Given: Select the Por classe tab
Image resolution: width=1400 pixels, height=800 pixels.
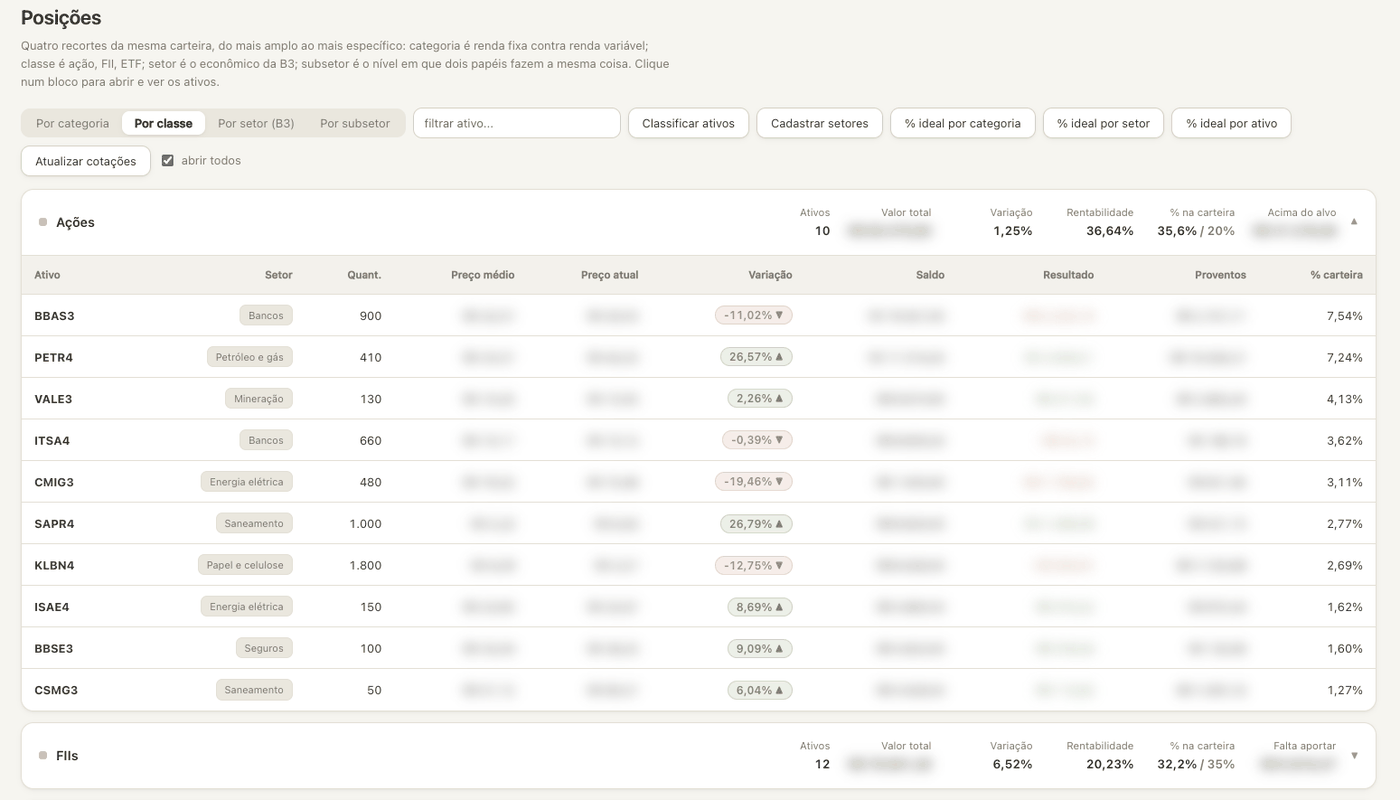Looking at the screenshot, I should point(163,123).
